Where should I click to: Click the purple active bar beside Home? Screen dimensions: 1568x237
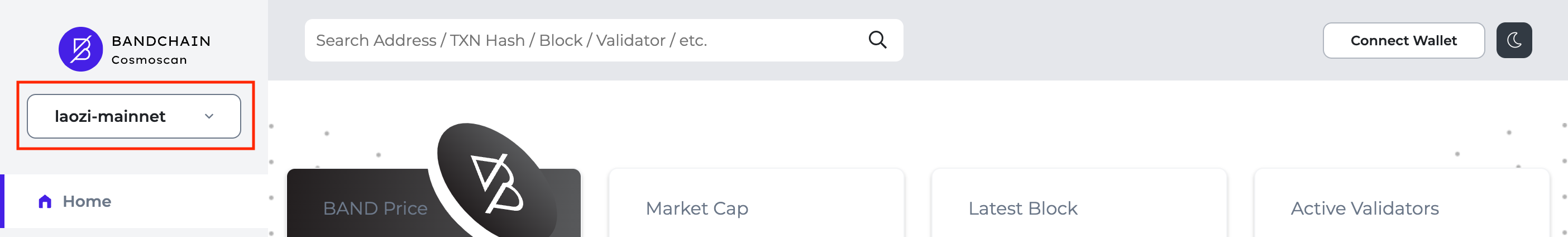[x=2, y=202]
